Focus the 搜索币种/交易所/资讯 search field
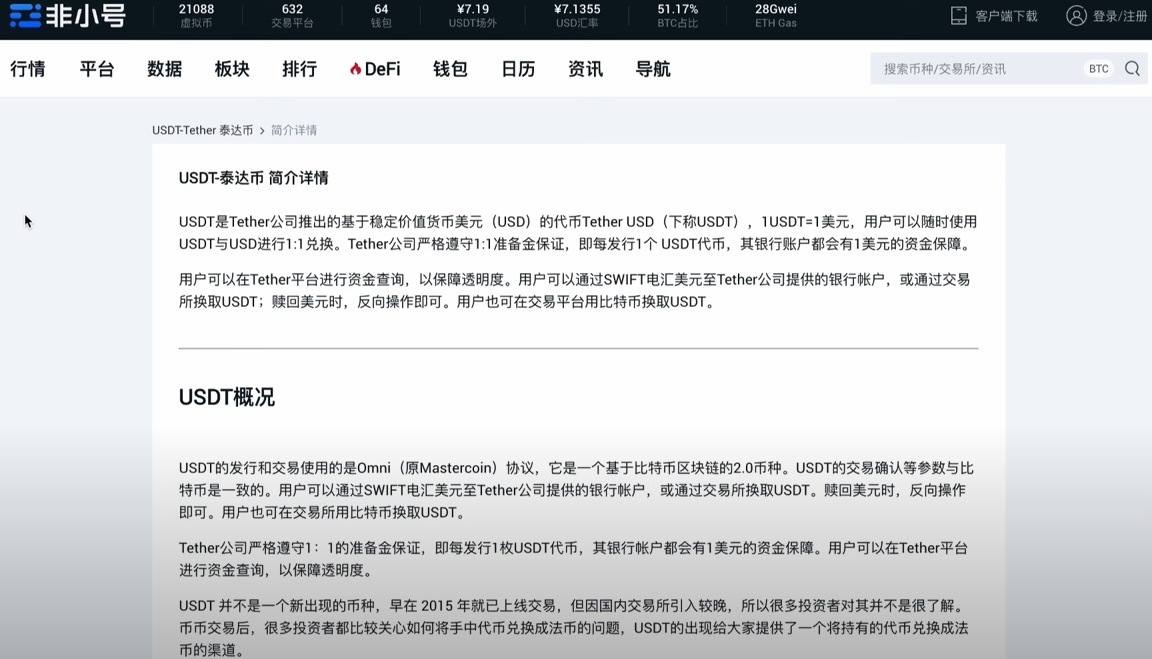The width and height of the screenshot is (1152, 659). tap(975, 69)
